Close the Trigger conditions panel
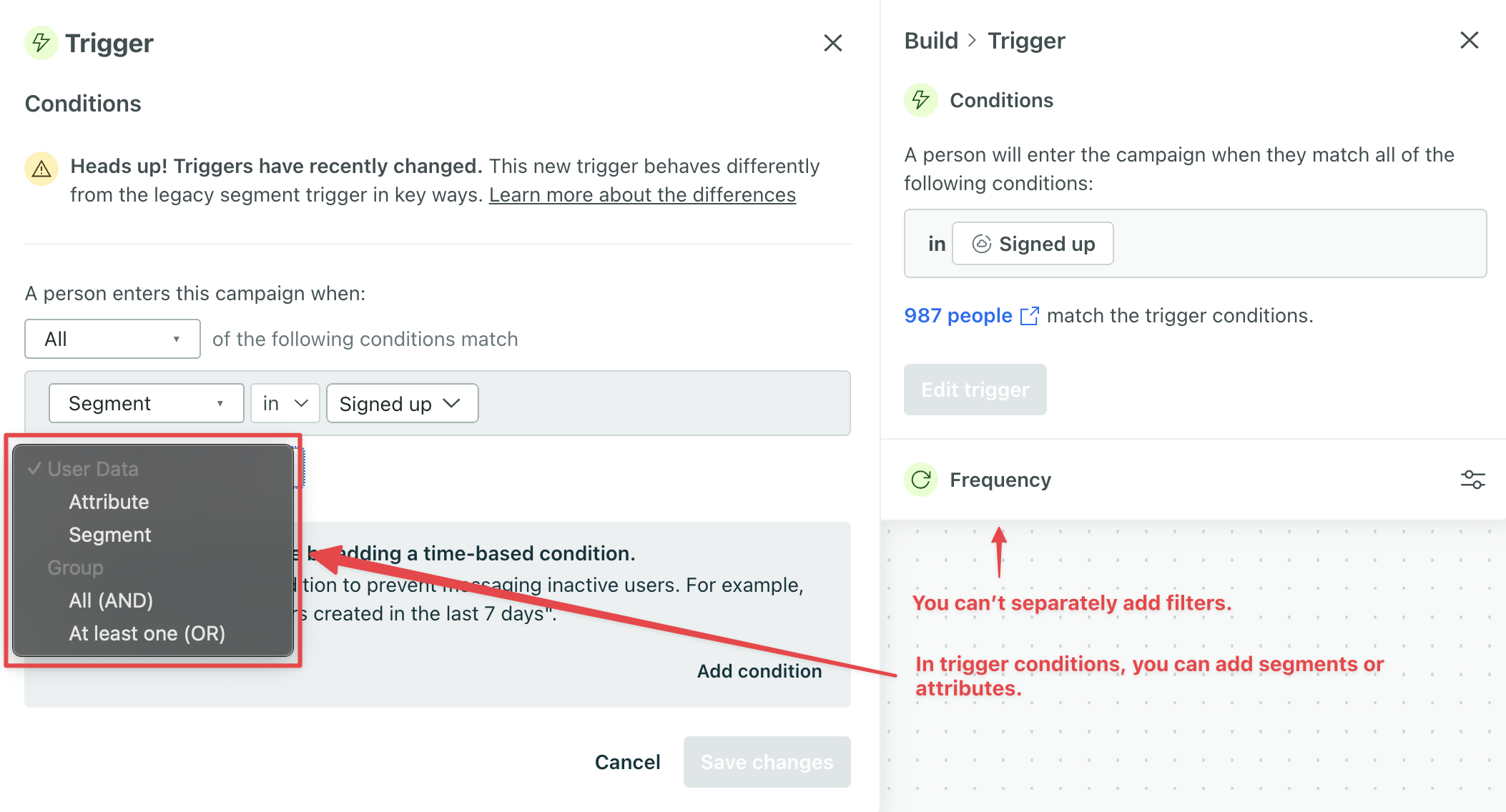This screenshot has width=1506, height=812. [833, 43]
